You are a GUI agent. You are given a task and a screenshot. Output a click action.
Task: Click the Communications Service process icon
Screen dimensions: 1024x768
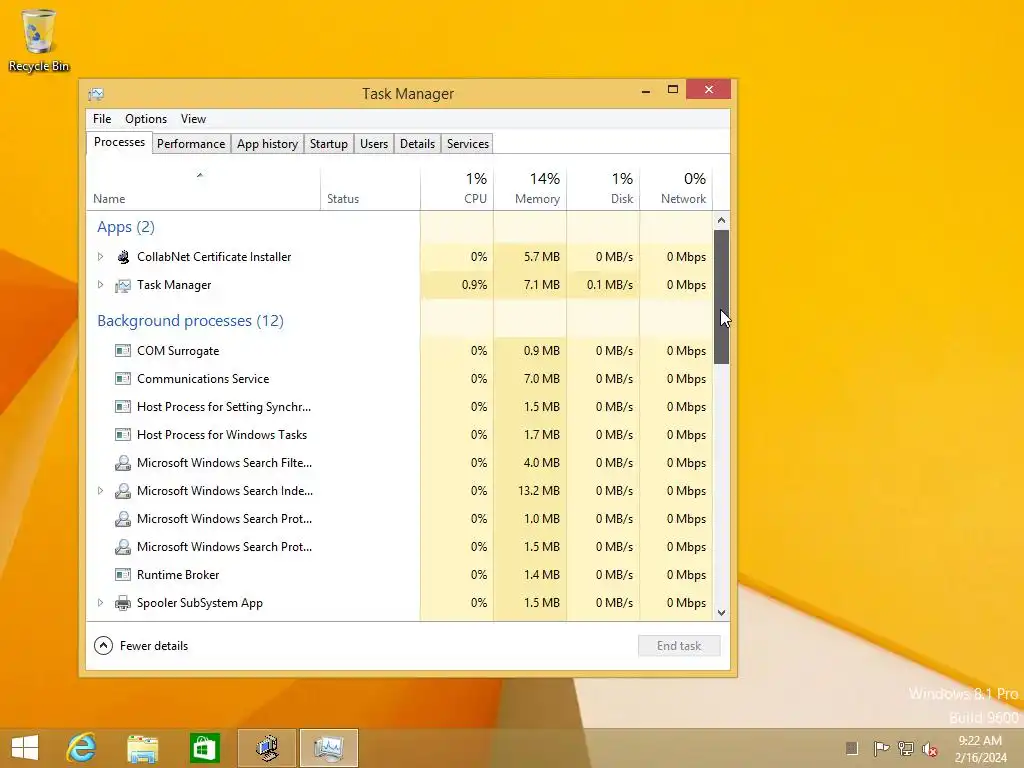point(123,379)
